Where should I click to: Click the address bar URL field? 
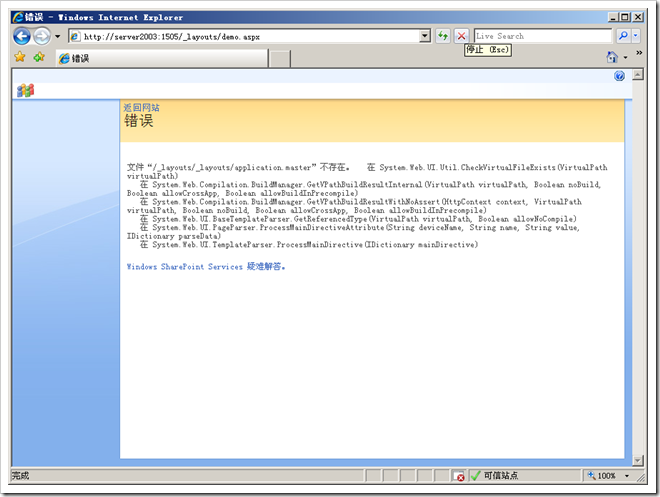(x=249, y=37)
